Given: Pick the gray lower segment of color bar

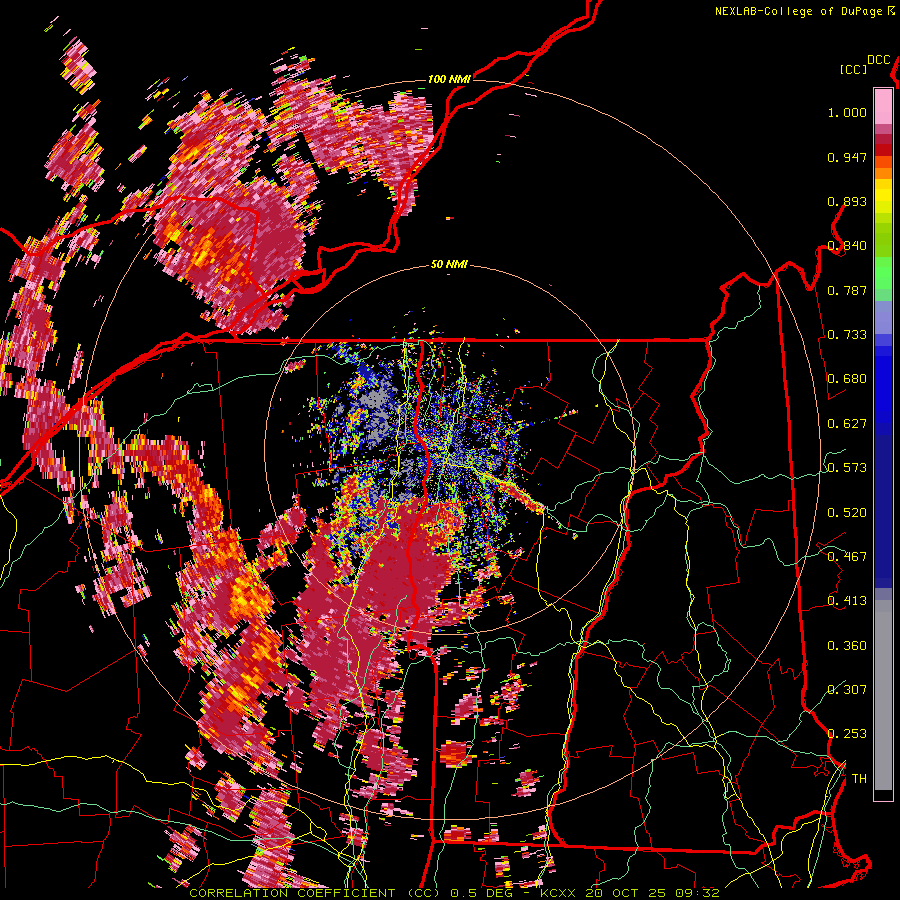Looking at the screenshot, I should click(x=883, y=695).
